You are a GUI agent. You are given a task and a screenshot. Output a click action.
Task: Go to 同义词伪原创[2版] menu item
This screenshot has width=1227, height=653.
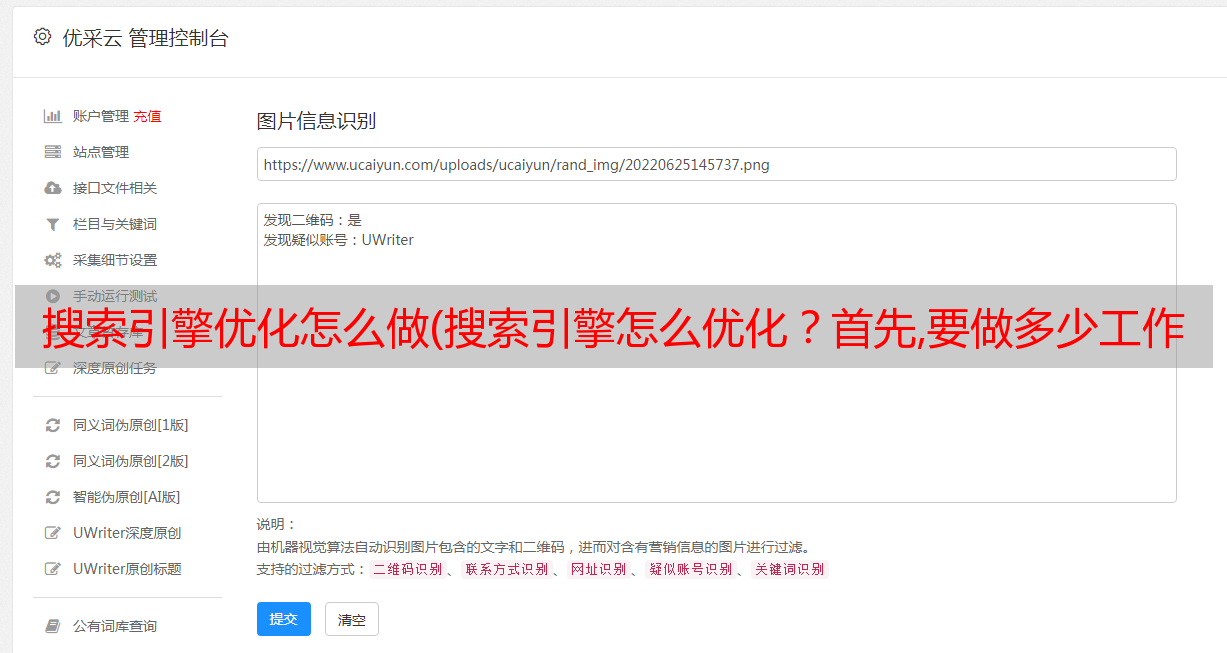[130, 461]
